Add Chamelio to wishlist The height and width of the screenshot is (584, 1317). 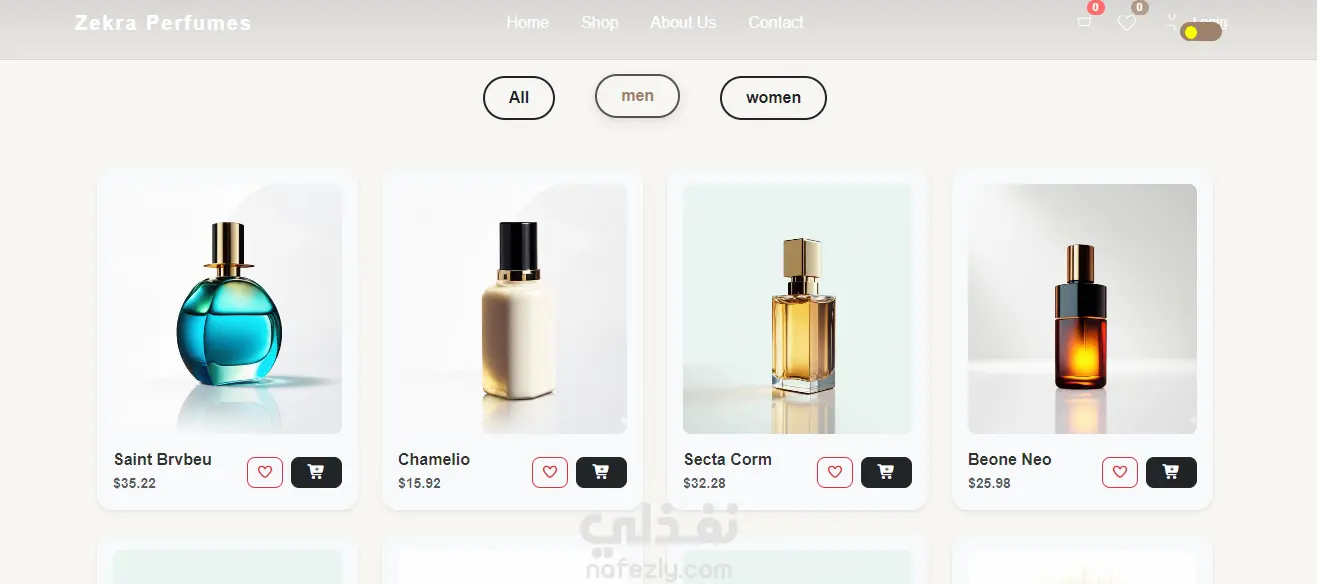point(550,472)
